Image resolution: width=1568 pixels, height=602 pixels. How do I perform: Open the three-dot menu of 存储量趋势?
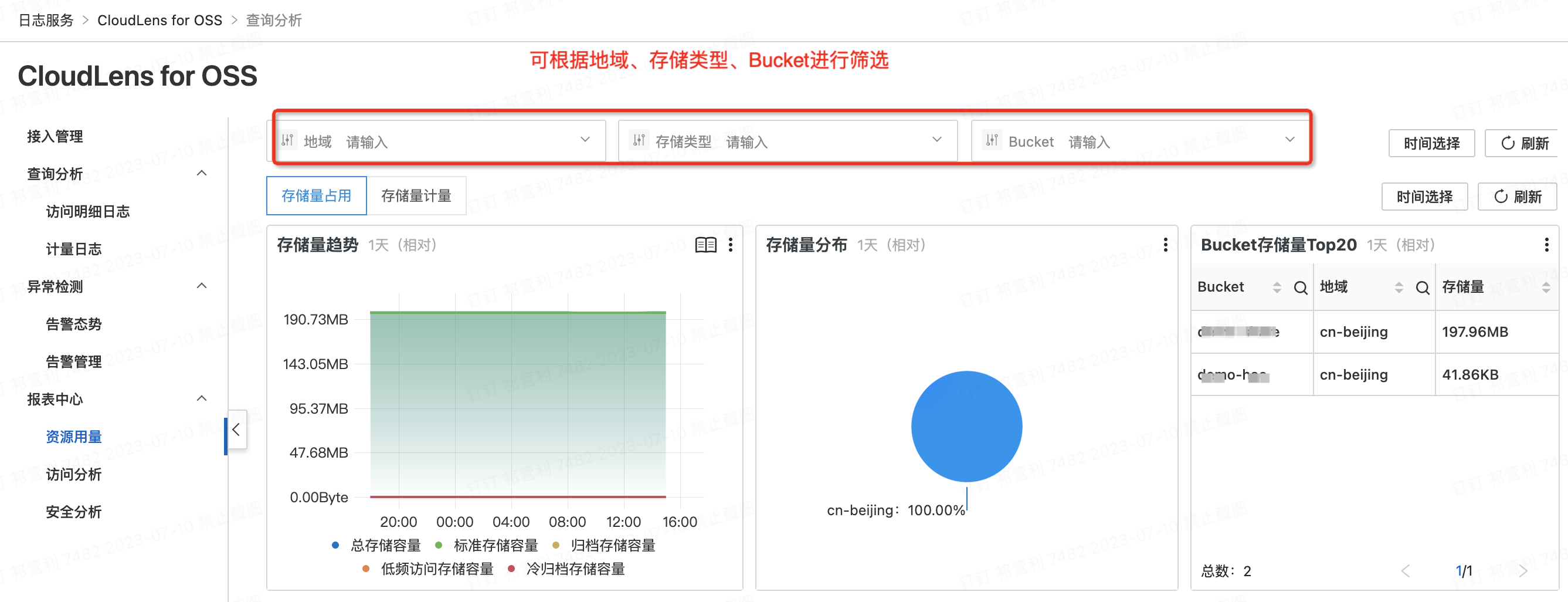pos(731,245)
